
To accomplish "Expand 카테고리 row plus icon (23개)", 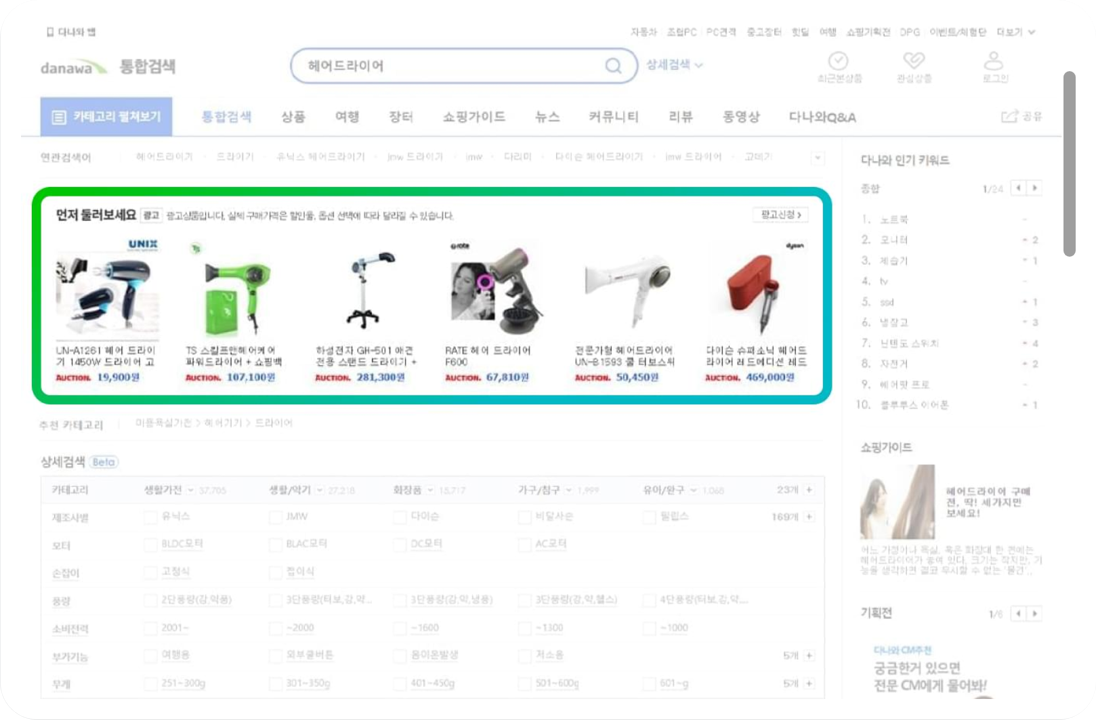I will (x=809, y=490).
